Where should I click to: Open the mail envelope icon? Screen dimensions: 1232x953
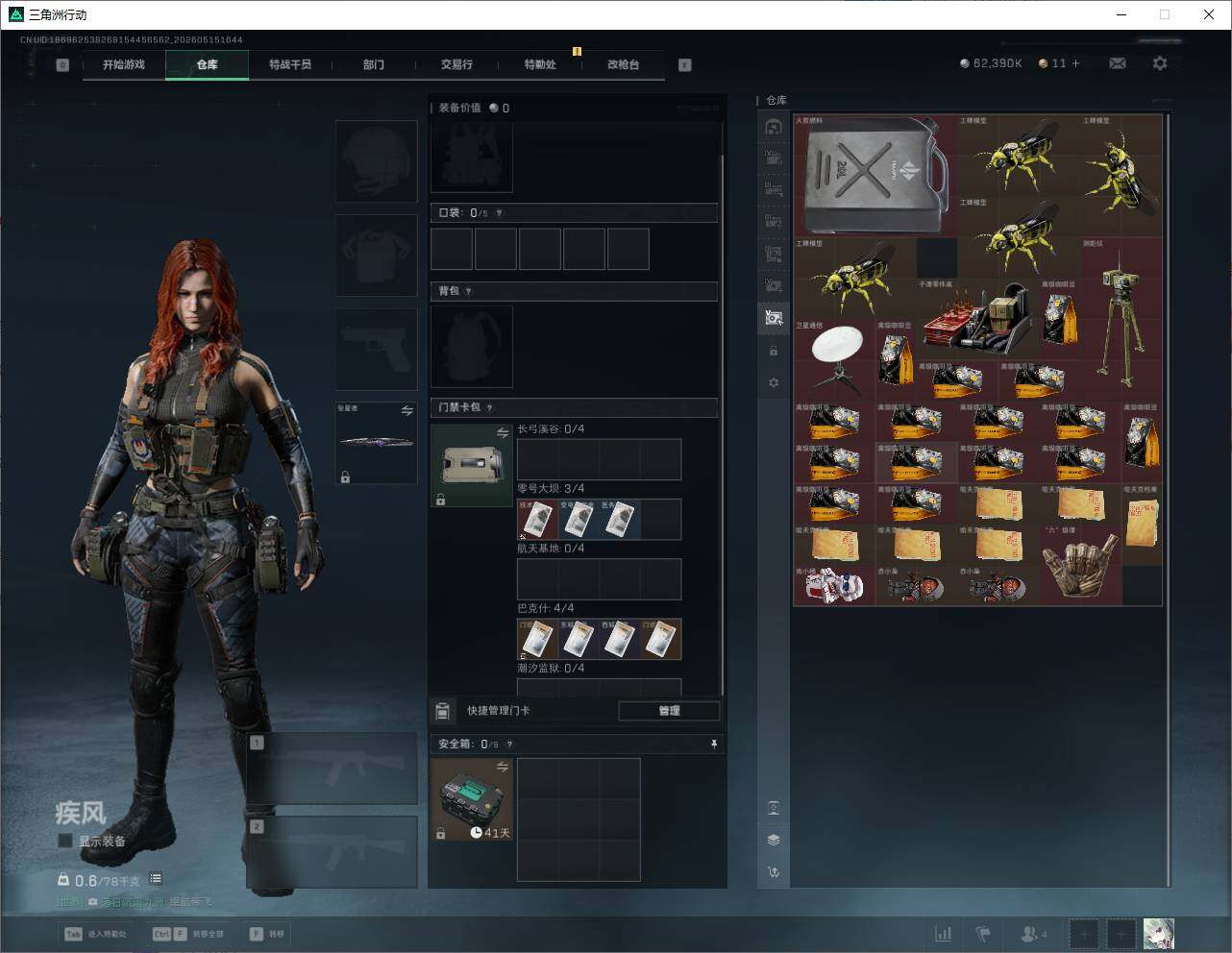[1118, 63]
